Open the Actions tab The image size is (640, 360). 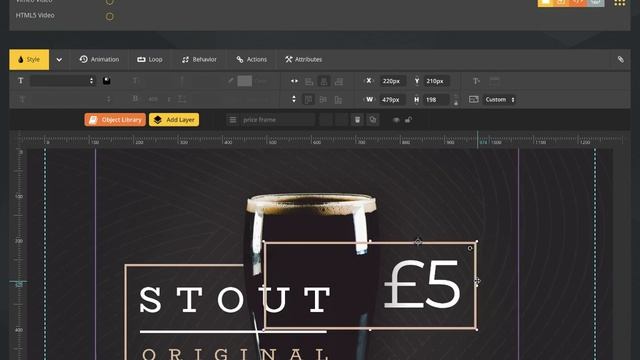click(252, 60)
